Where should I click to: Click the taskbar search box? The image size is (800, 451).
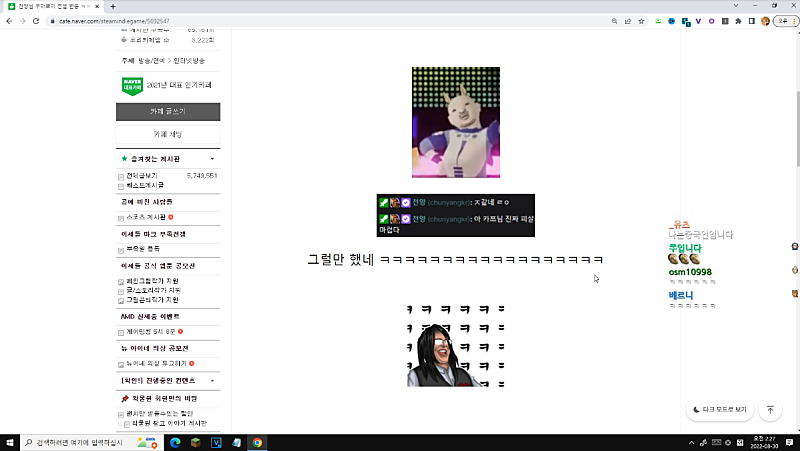coord(92,442)
